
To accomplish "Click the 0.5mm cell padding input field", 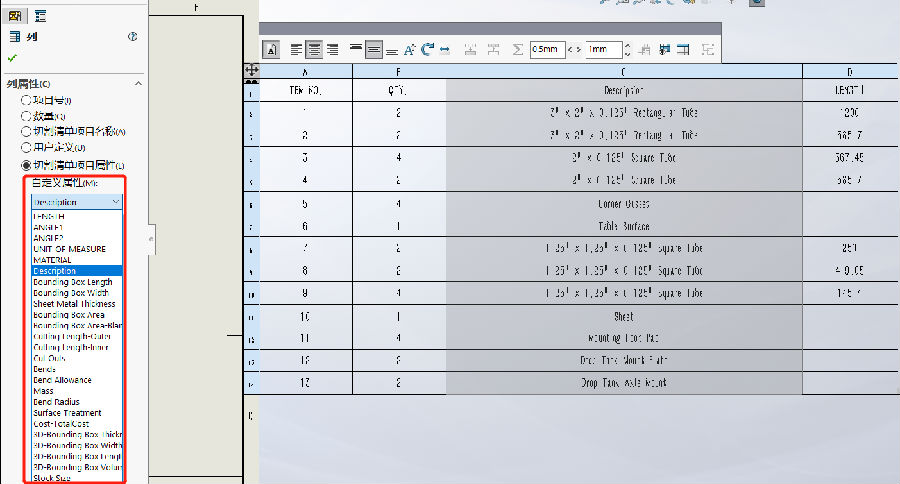I will [x=547, y=49].
